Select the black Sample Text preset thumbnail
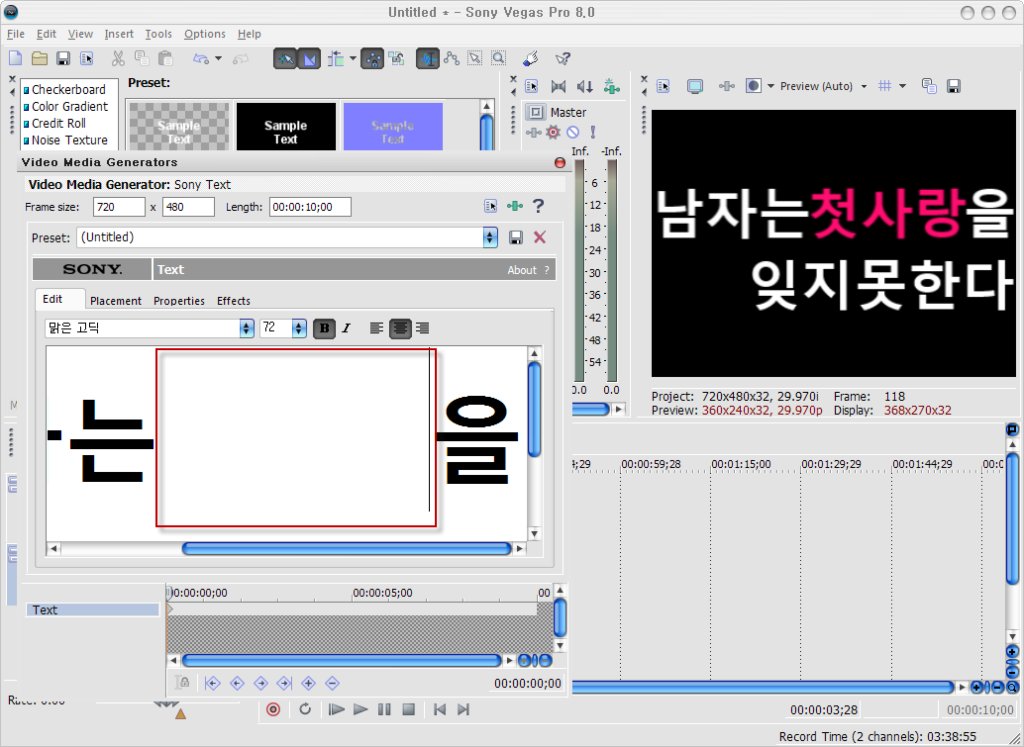1024x747 pixels. coord(286,126)
